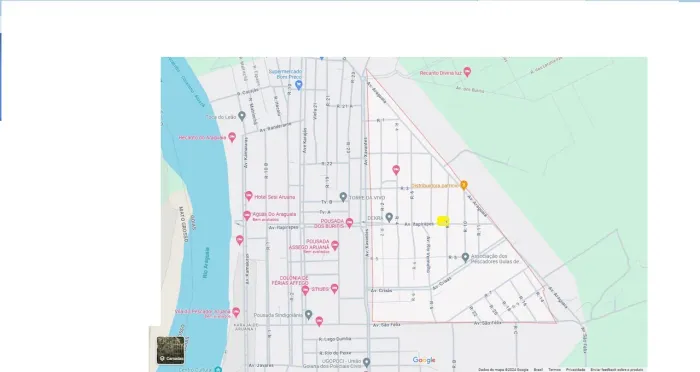Click the Brasil link in map footer
This screenshot has height=372, width=700.
(x=538, y=370)
